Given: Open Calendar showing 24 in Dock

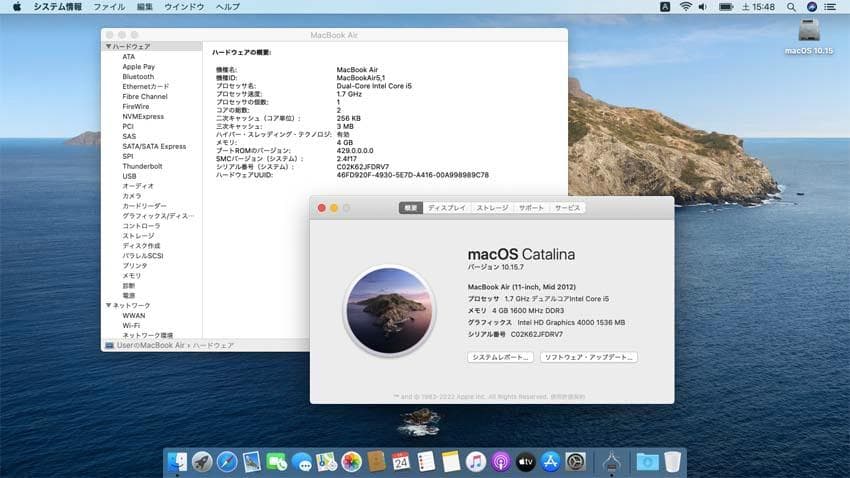Looking at the screenshot, I should click(x=401, y=462).
